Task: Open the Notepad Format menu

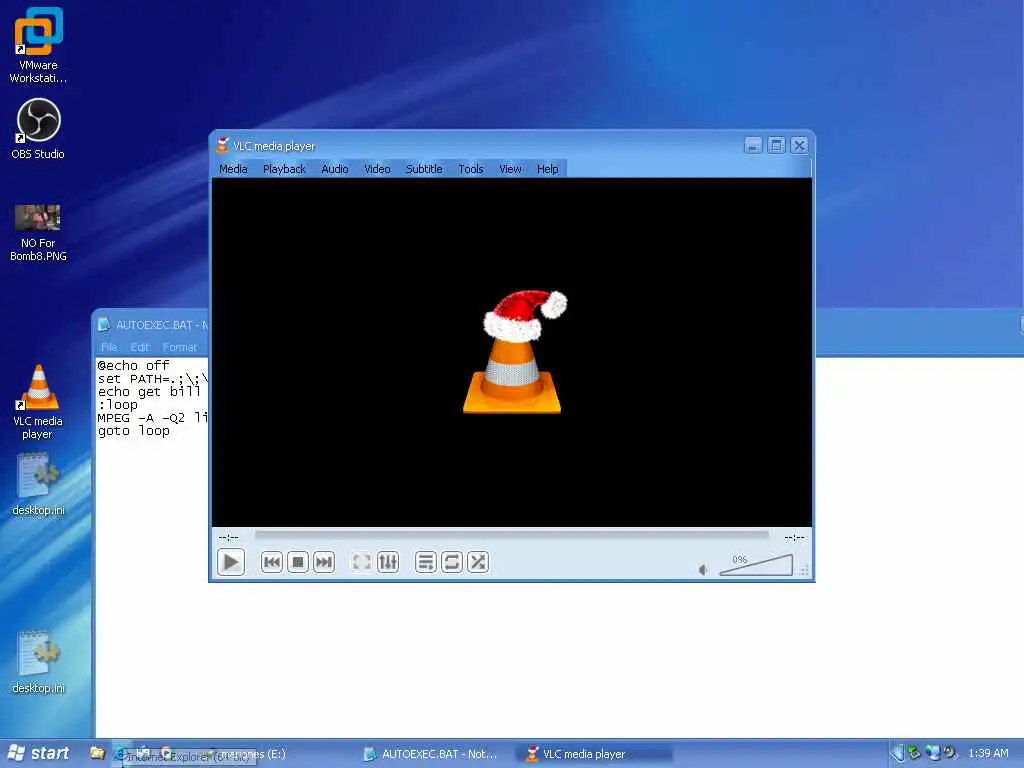Action: [x=180, y=347]
